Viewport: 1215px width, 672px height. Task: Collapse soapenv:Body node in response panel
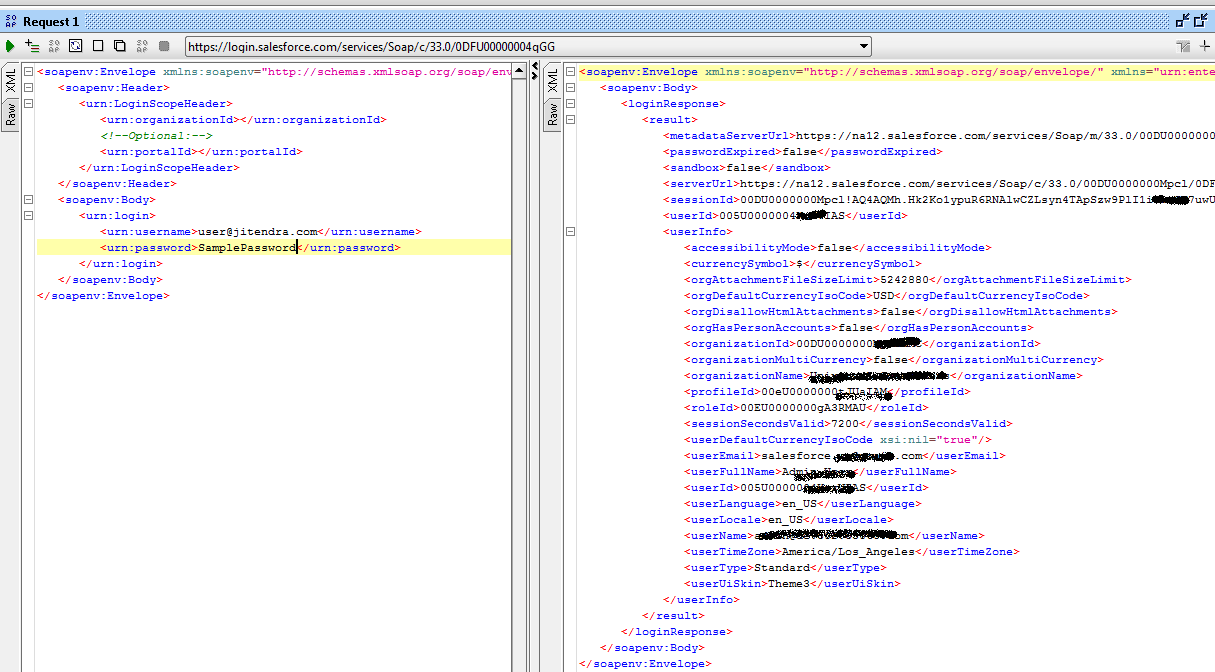(570, 88)
